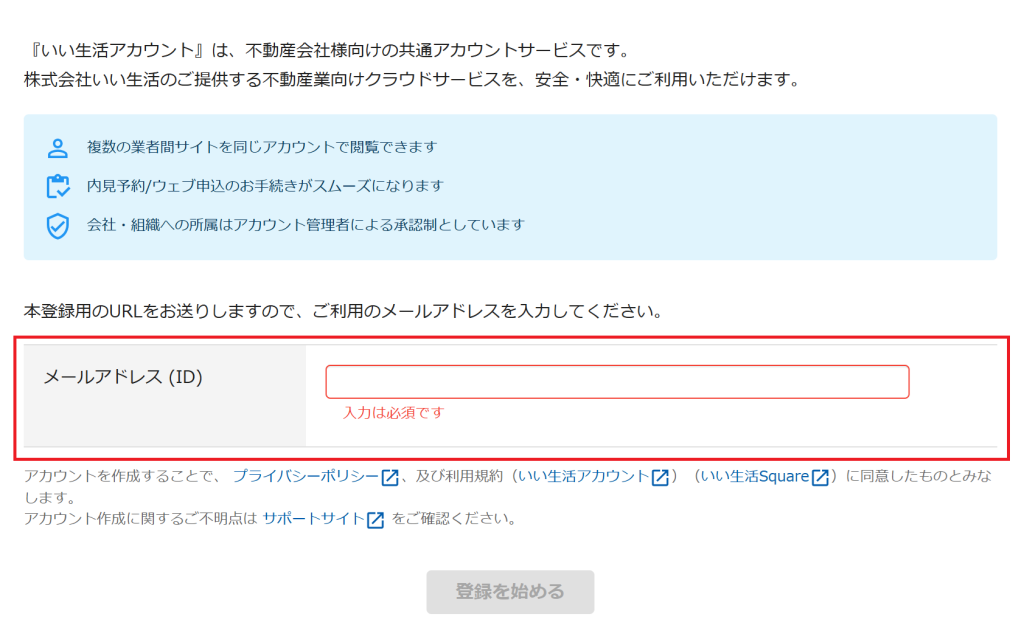Image resolution: width=1024 pixels, height=625 pixels.
Task: Click the 複数の業者間サイト feature text
Action: click(x=262, y=148)
